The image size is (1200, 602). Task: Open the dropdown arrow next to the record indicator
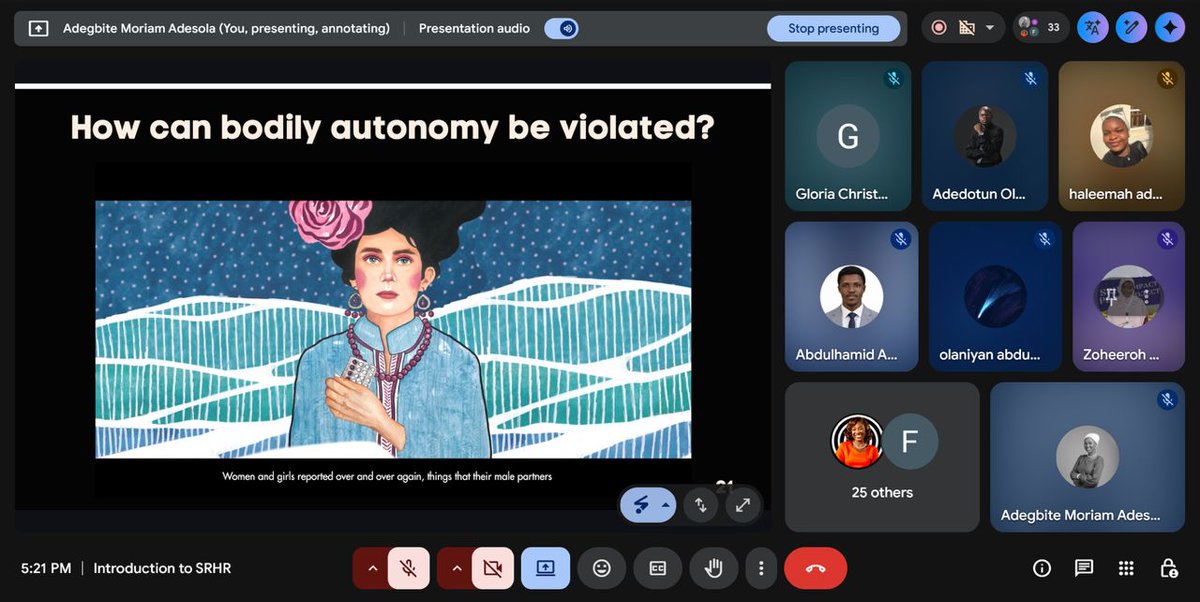coord(989,28)
